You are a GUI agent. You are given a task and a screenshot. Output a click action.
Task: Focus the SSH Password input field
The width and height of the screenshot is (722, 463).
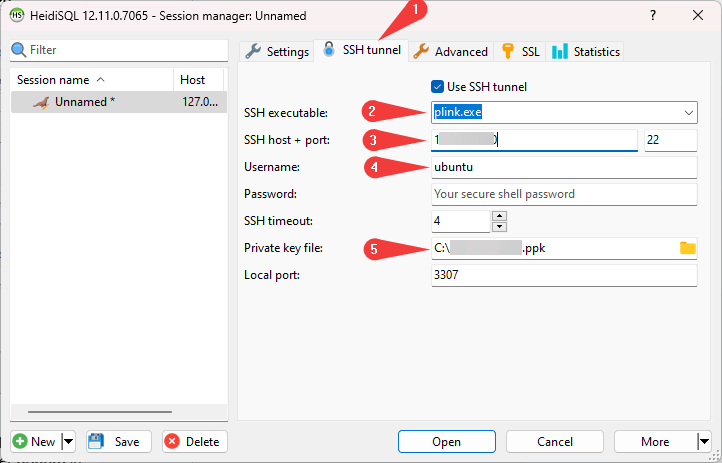[563, 194]
